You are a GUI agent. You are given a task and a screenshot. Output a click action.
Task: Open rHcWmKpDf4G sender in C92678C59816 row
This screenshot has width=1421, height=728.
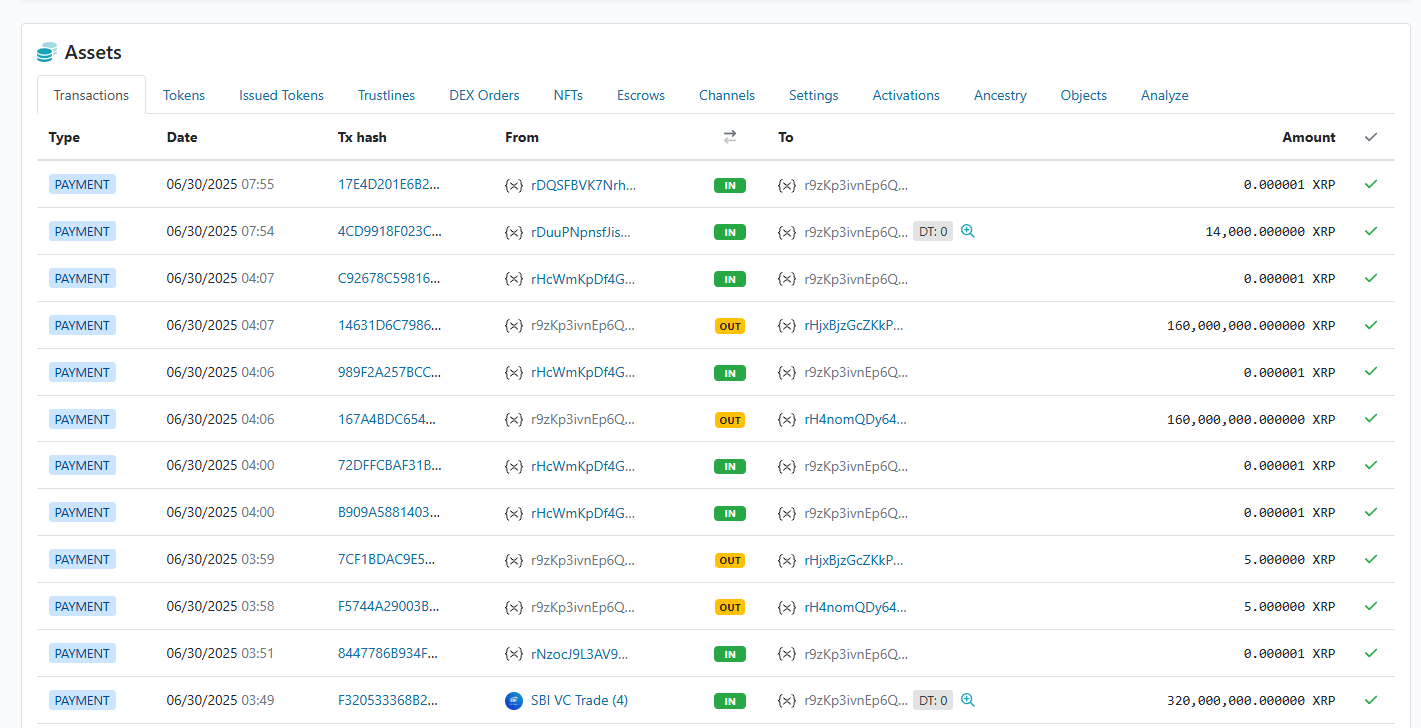tap(583, 278)
